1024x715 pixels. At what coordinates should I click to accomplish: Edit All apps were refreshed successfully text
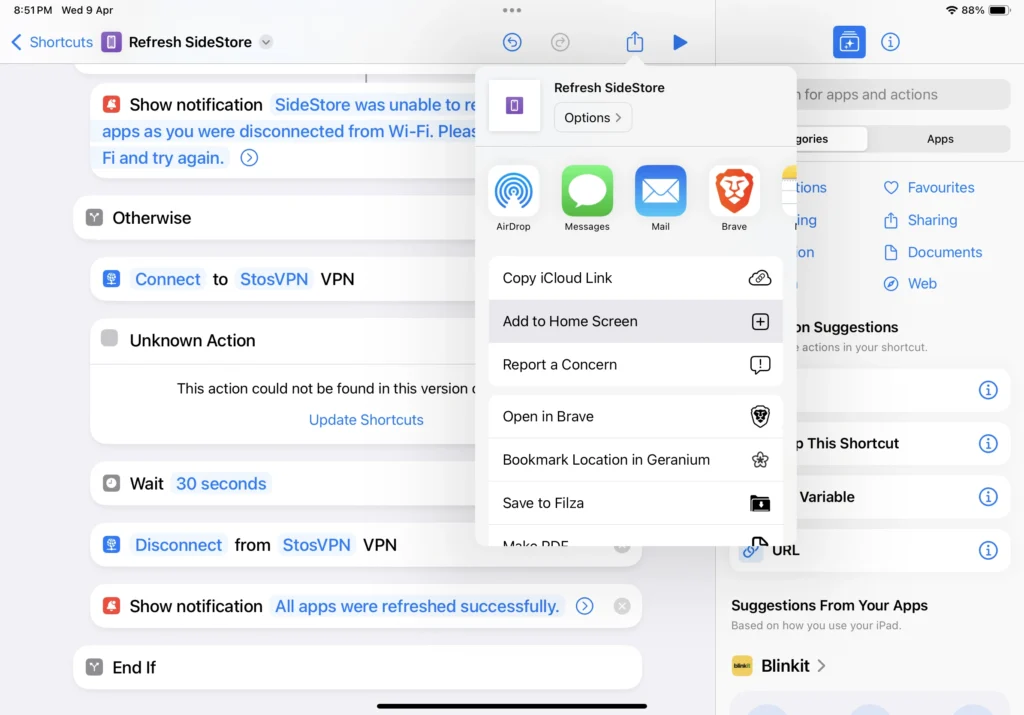tap(417, 607)
